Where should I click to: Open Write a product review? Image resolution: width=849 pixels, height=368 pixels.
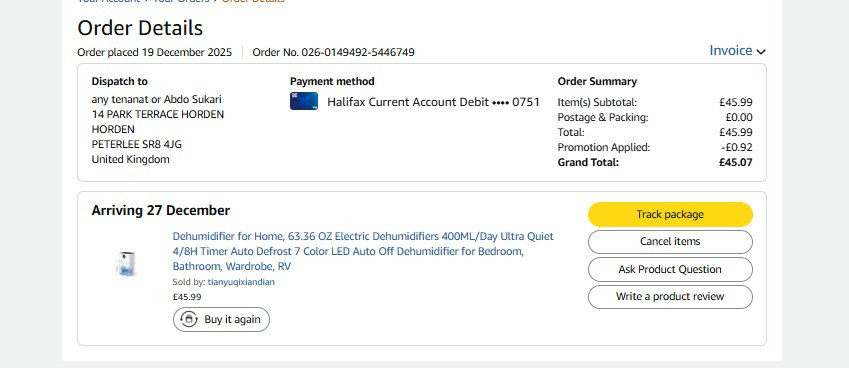[x=670, y=297]
